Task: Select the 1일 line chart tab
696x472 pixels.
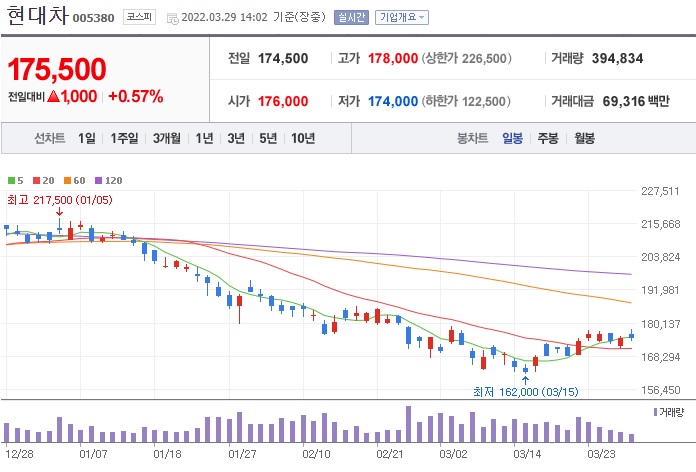Action: pos(87,138)
